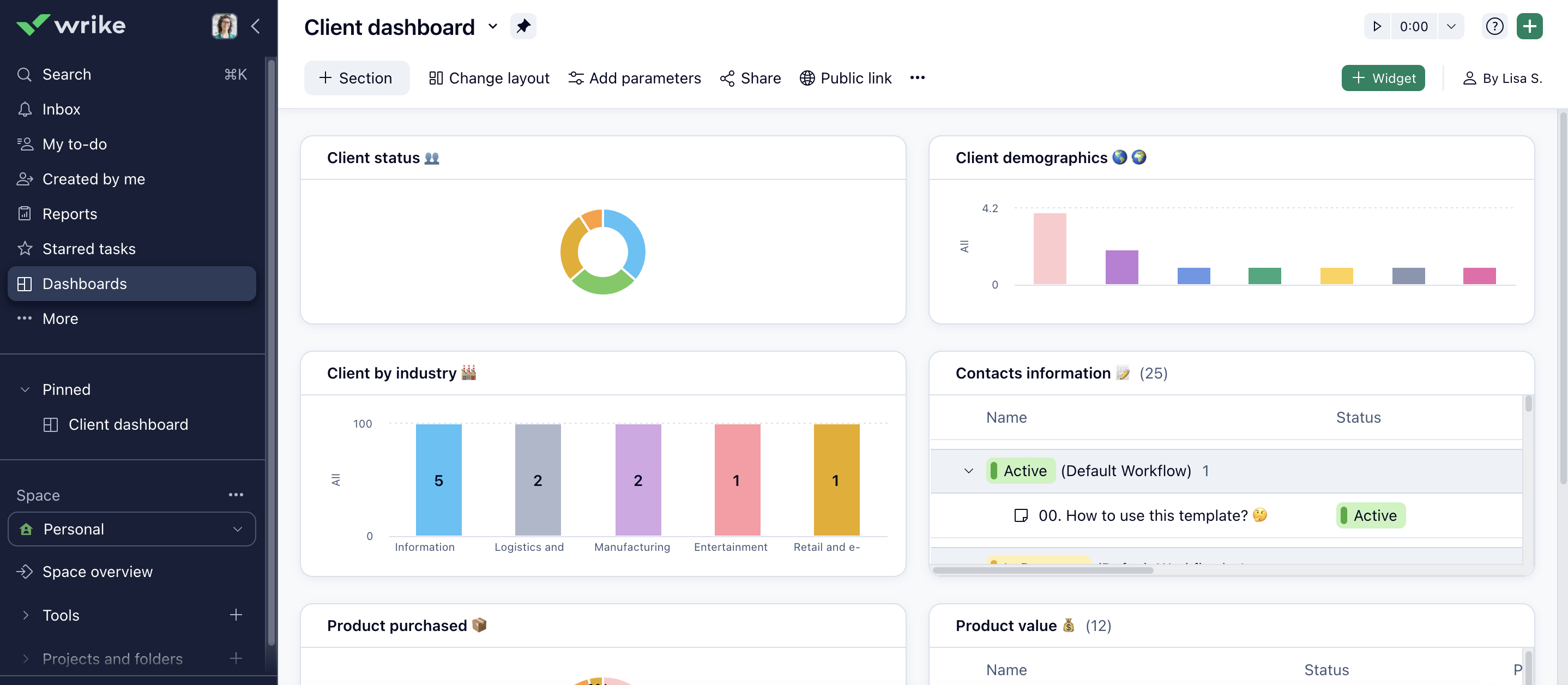Click the Space three-dot menu icon

click(x=236, y=495)
